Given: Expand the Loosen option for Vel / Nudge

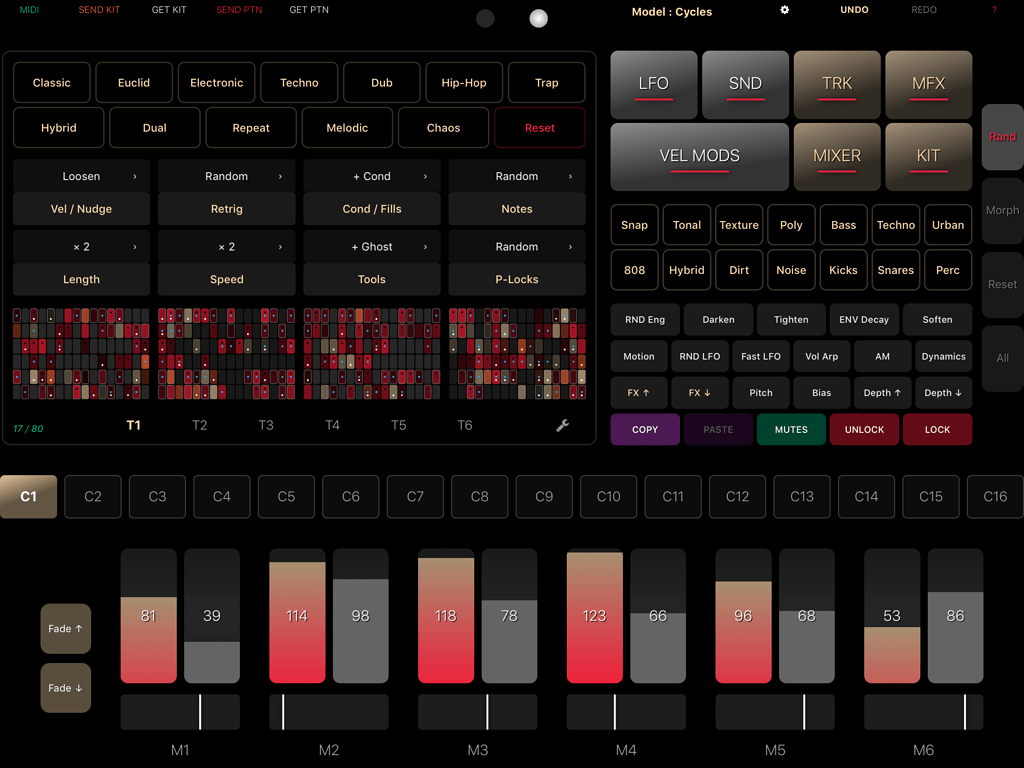Looking at the screenshot, I should (82, 176).
